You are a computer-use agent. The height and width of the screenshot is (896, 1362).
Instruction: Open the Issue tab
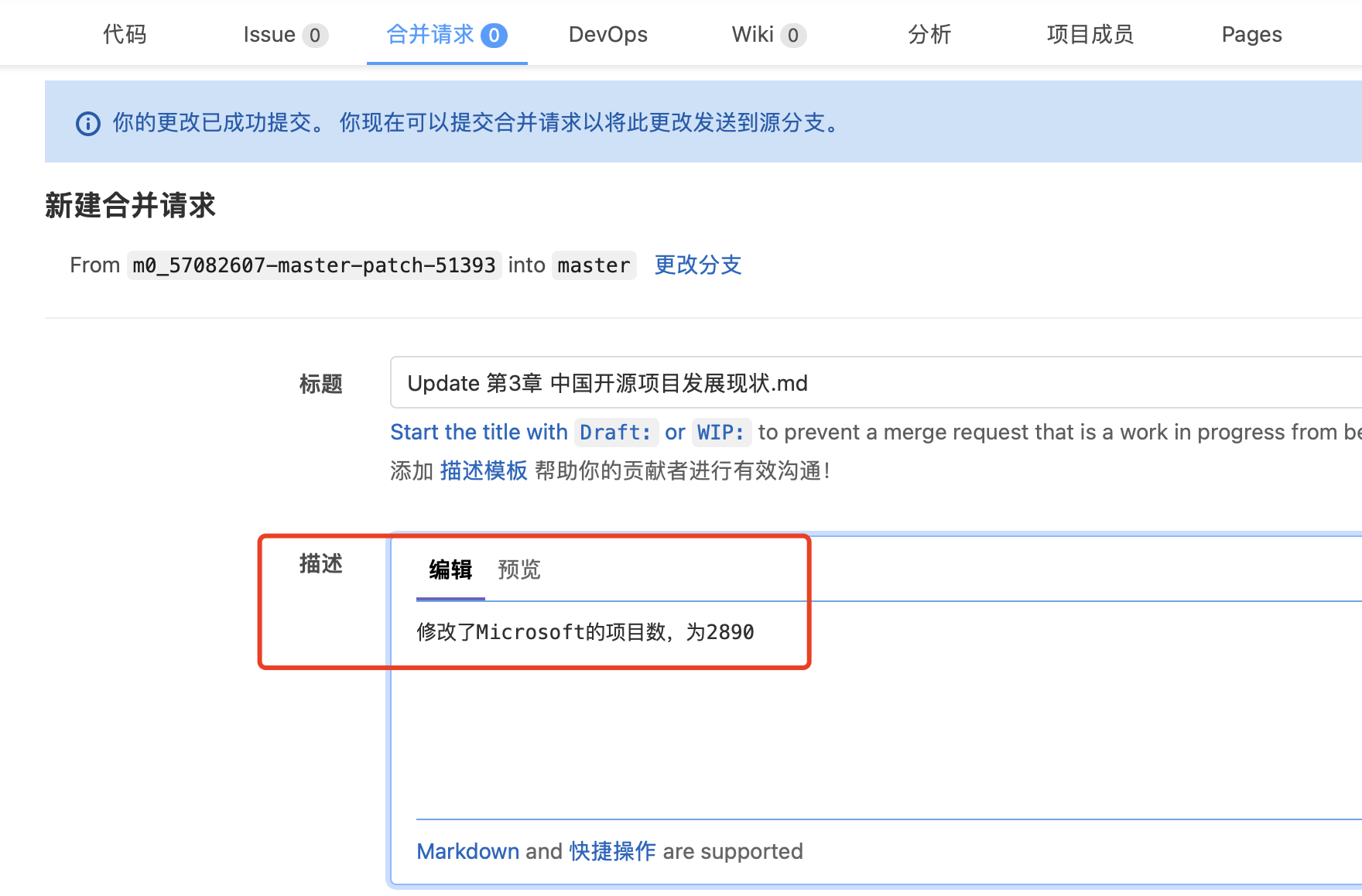285,35
